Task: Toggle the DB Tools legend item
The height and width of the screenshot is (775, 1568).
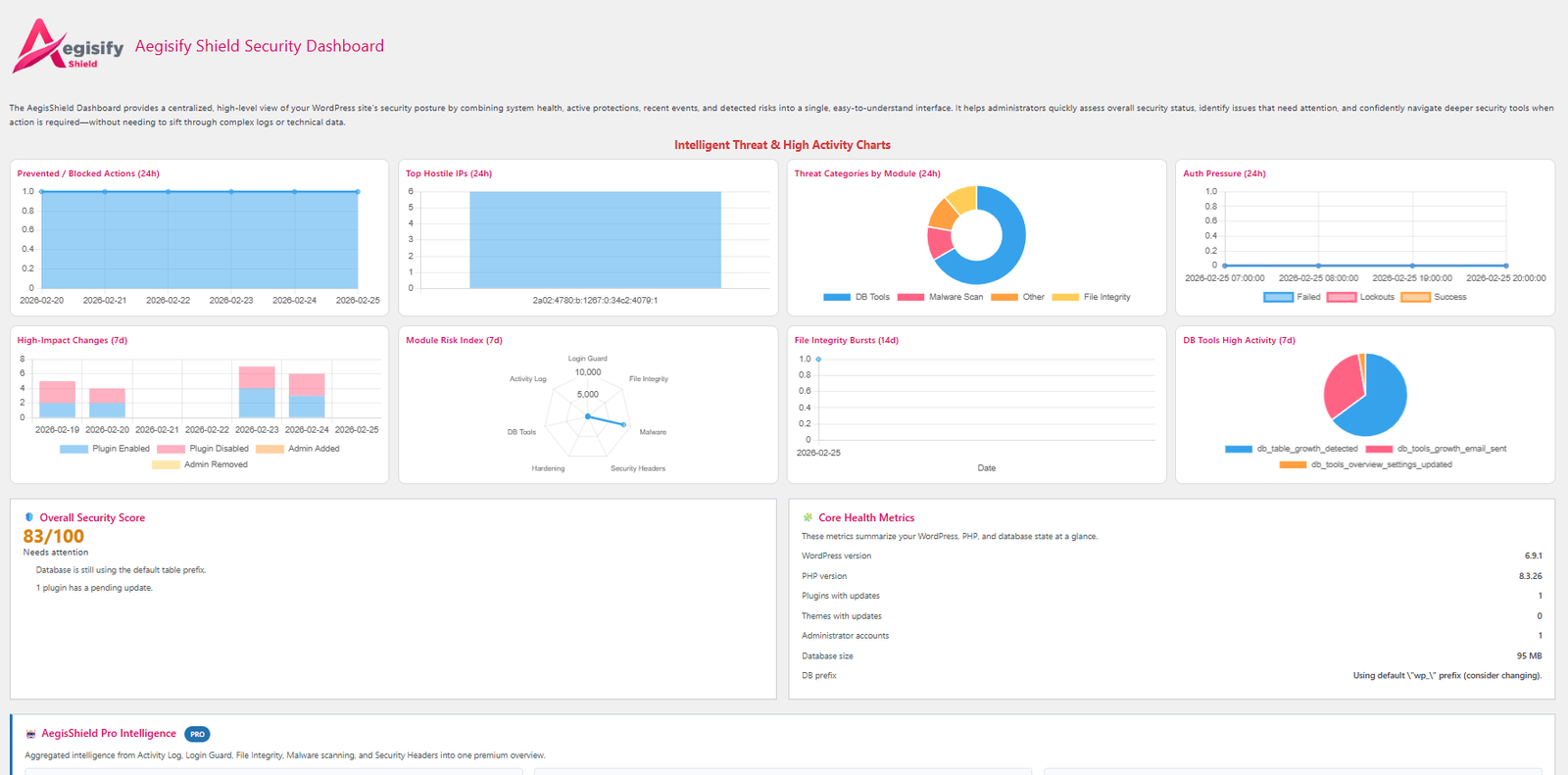Action: click(x=857, y=297)
